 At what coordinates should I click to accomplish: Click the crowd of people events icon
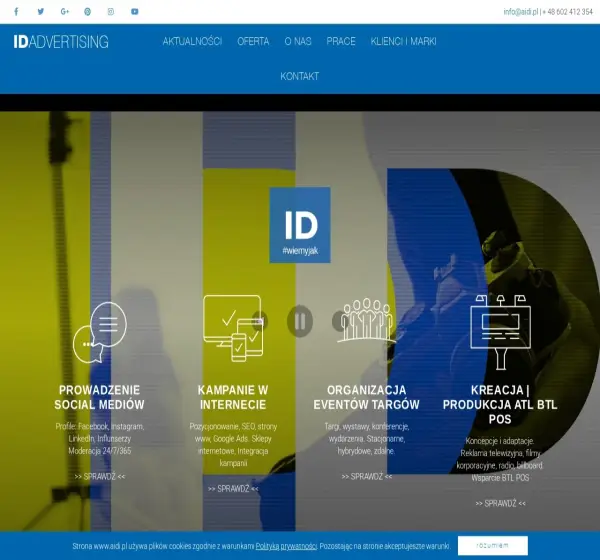click(366, 320)
